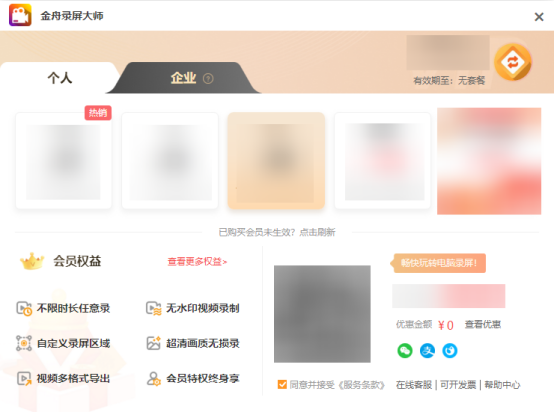The height and width of the screenshot is (413, 554).
Task: Open 查看优惠 discount details
Action: tap(483, 324)
